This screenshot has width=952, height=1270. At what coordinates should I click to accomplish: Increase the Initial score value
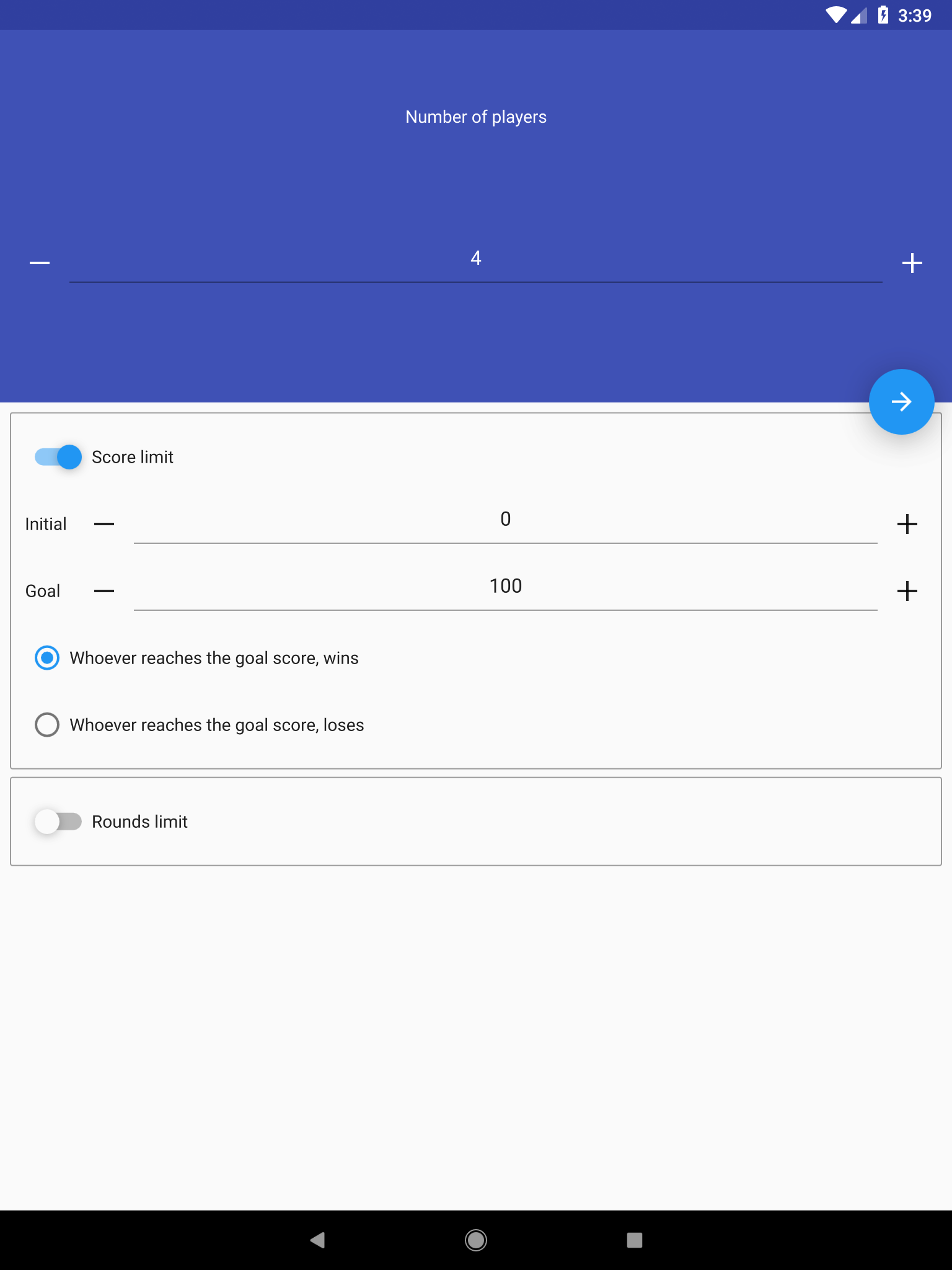(907, 524)
